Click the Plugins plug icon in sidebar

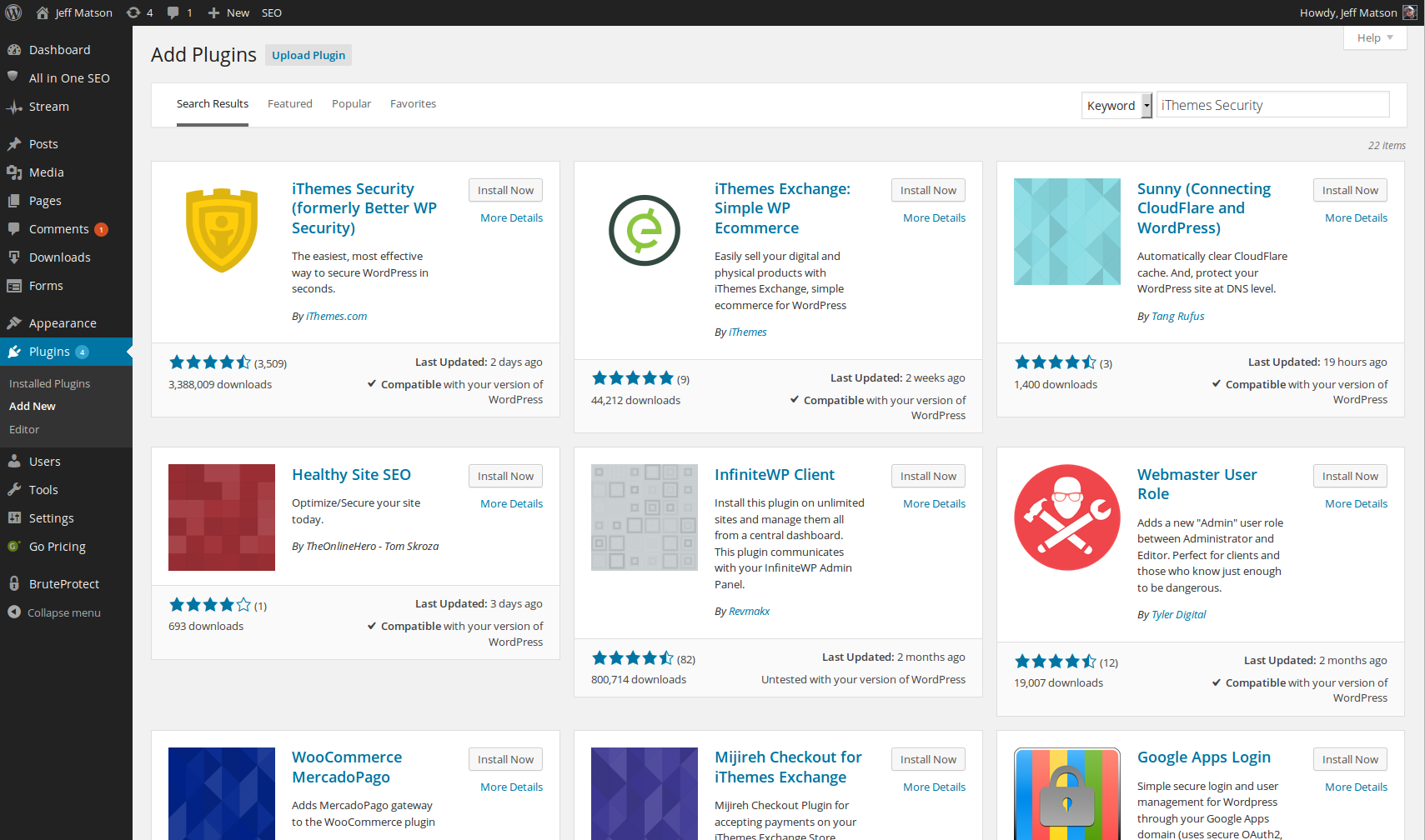point(14,352)
